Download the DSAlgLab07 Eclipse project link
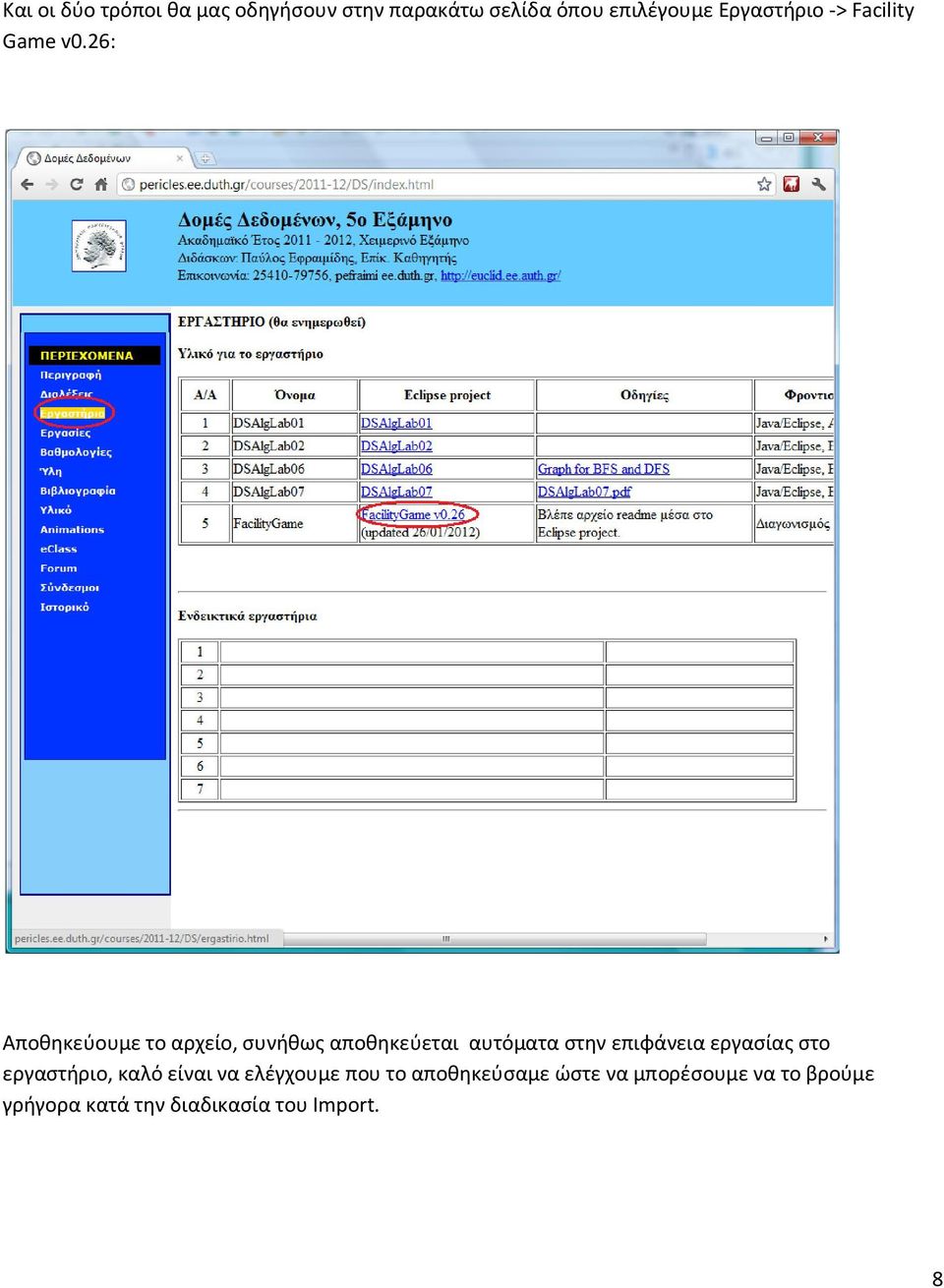The width and height of the screenshot is (944, 1288). tap(396, 492)
